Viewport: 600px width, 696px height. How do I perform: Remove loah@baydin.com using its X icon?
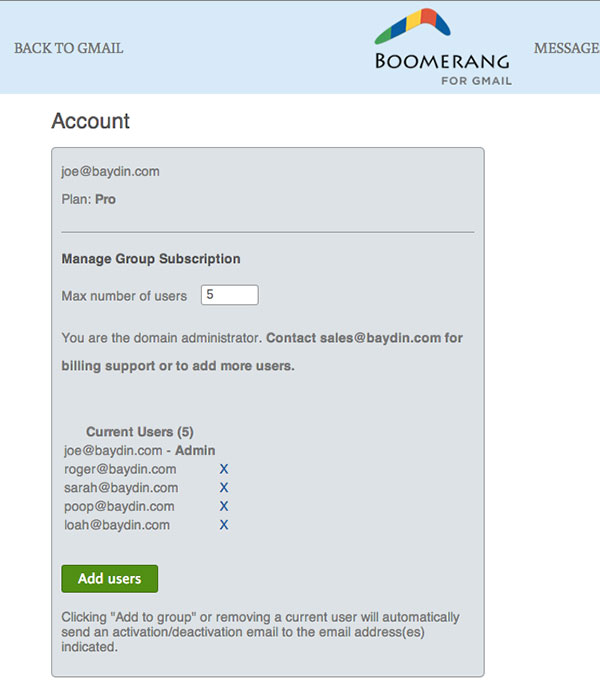(224, 525)
